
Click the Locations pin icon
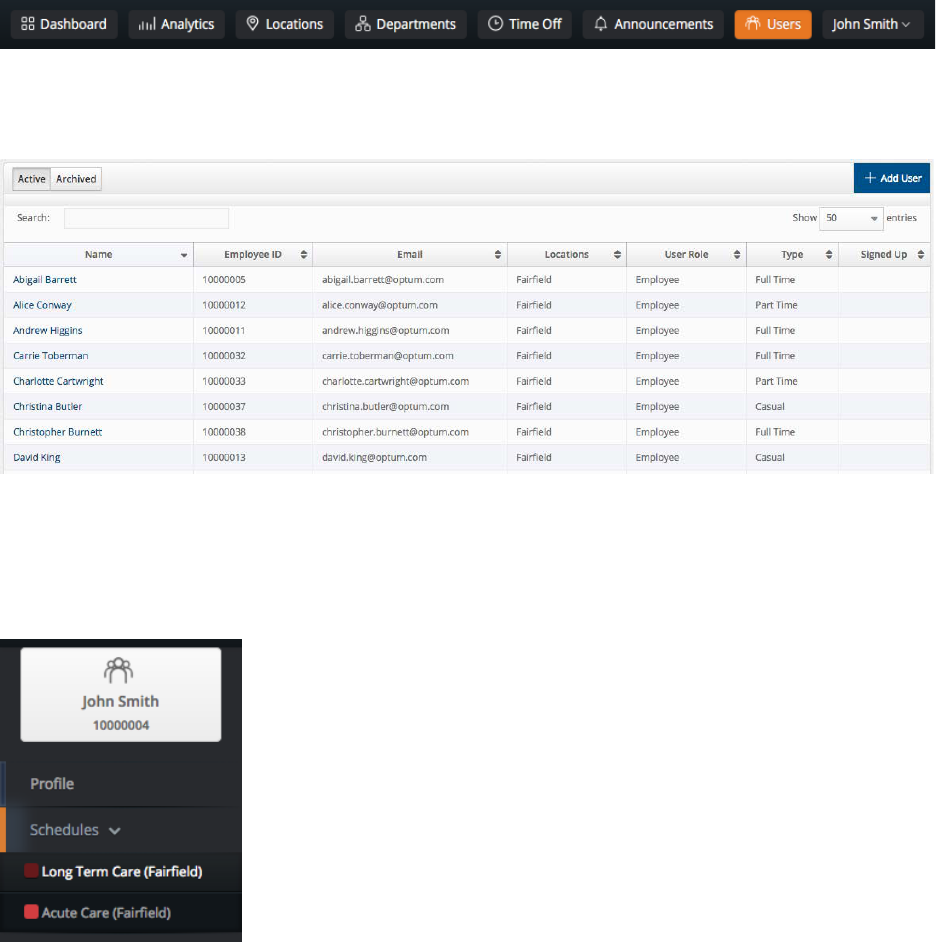pyautogui.click(x=253, y=24)
